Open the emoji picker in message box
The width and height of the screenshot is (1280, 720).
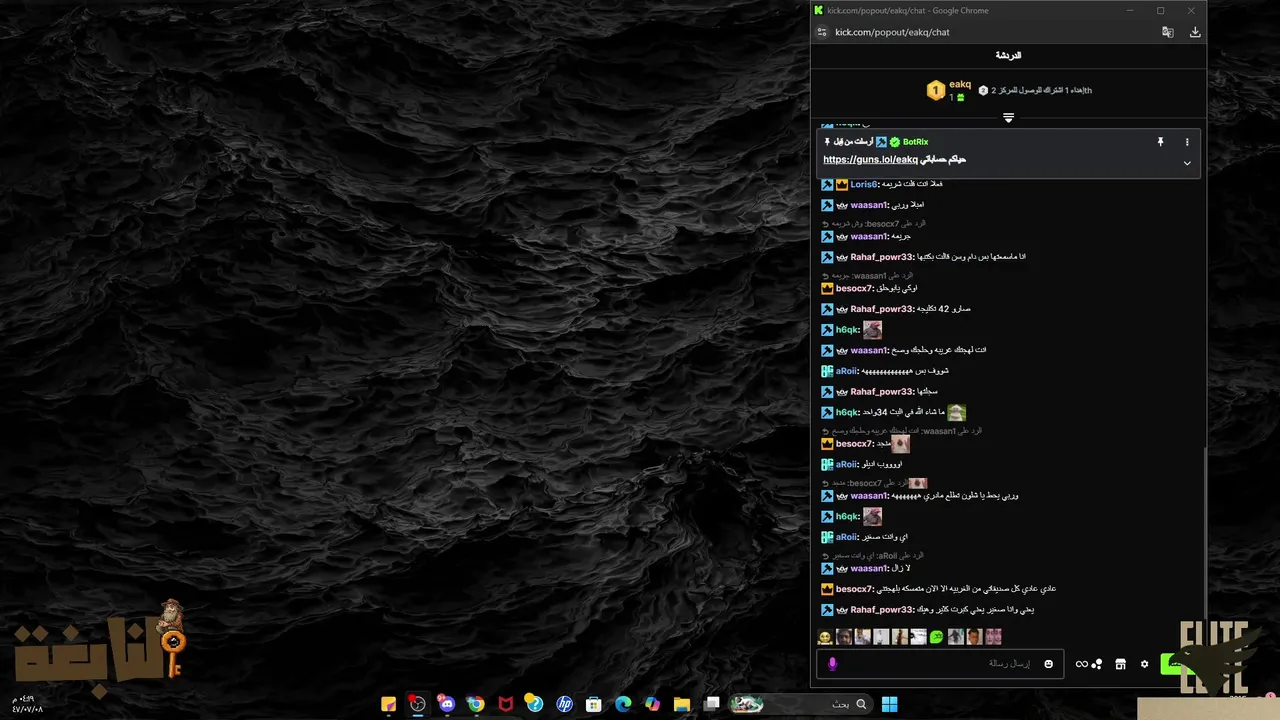(x=1048, y=664)
